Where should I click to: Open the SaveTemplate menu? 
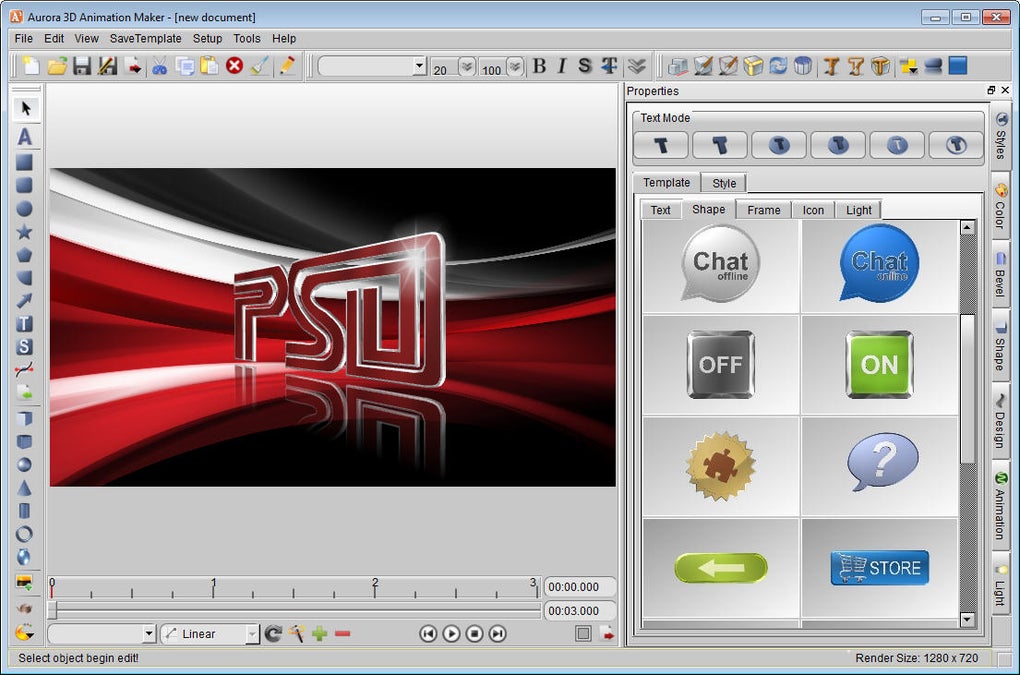(x=145, y=38)
